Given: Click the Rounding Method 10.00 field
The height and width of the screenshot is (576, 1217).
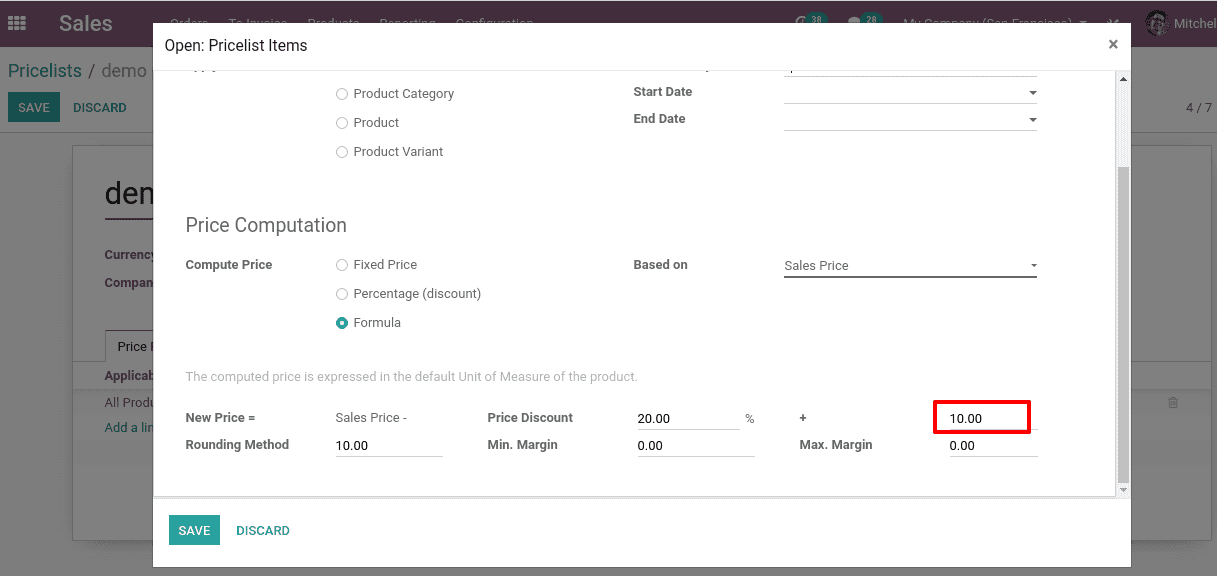Looking at the screenshot, I should coord(389,446).
